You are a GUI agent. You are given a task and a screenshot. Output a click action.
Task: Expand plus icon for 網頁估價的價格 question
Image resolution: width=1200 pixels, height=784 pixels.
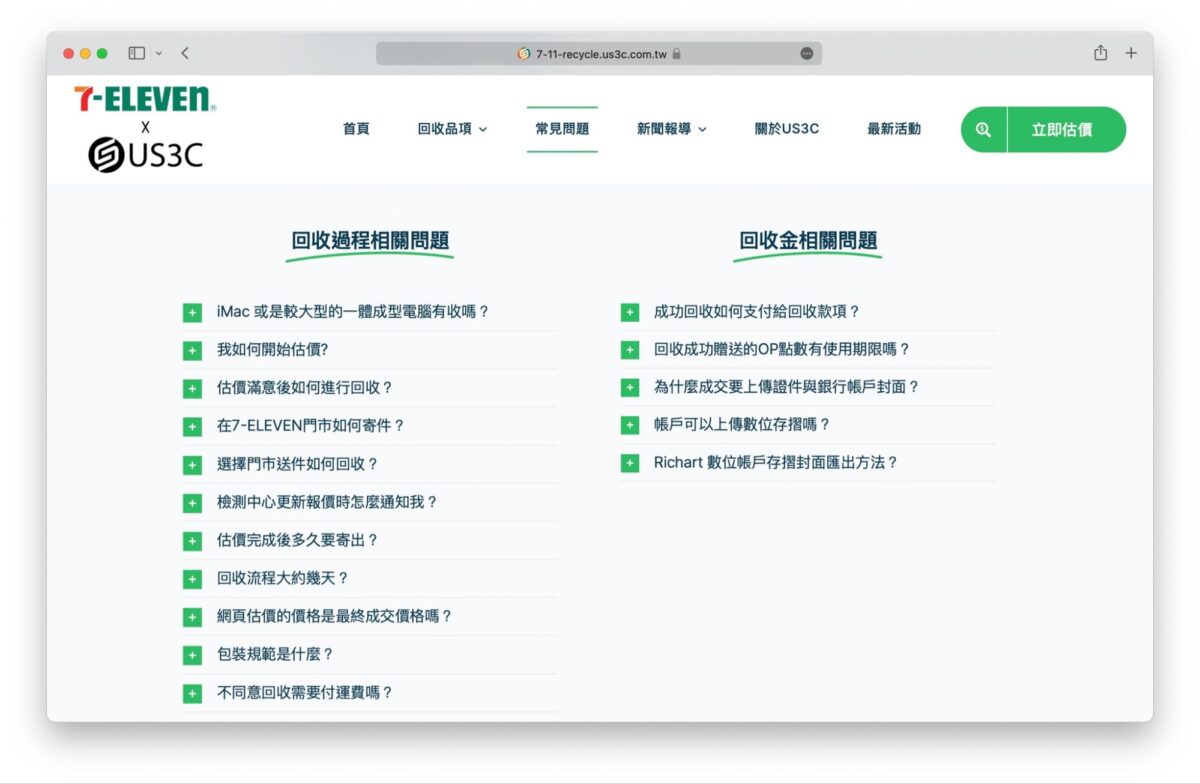192,617
